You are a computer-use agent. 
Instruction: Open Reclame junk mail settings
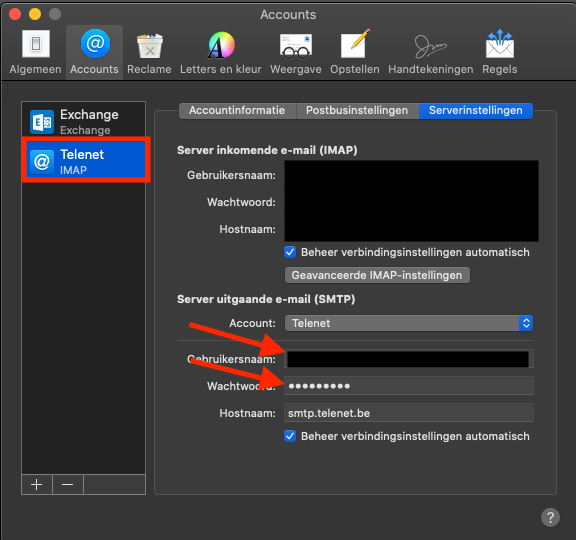point(149,53)
